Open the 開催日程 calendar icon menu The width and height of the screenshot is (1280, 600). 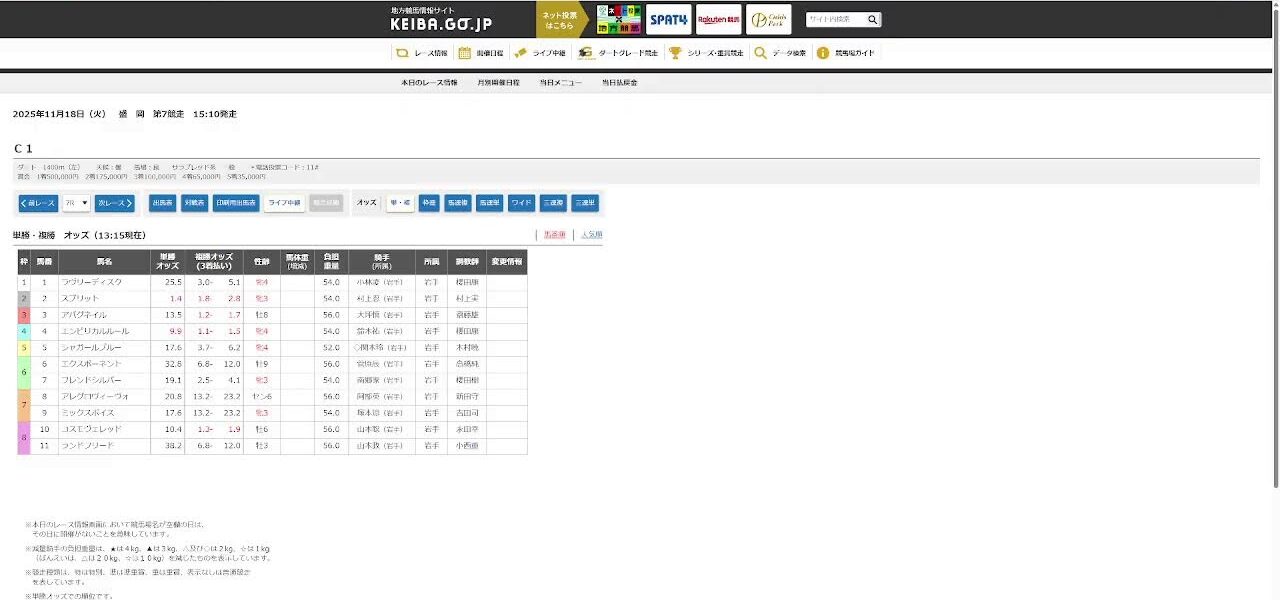[x=481, y=53]
